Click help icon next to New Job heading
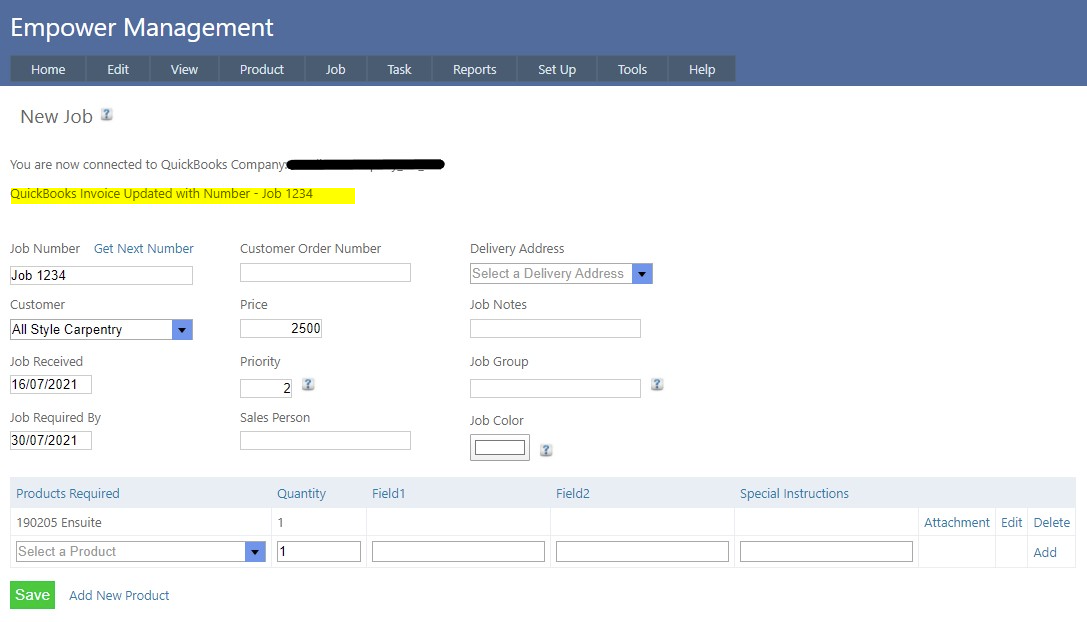Viewport: 1088px width, 626px height. 107,115
